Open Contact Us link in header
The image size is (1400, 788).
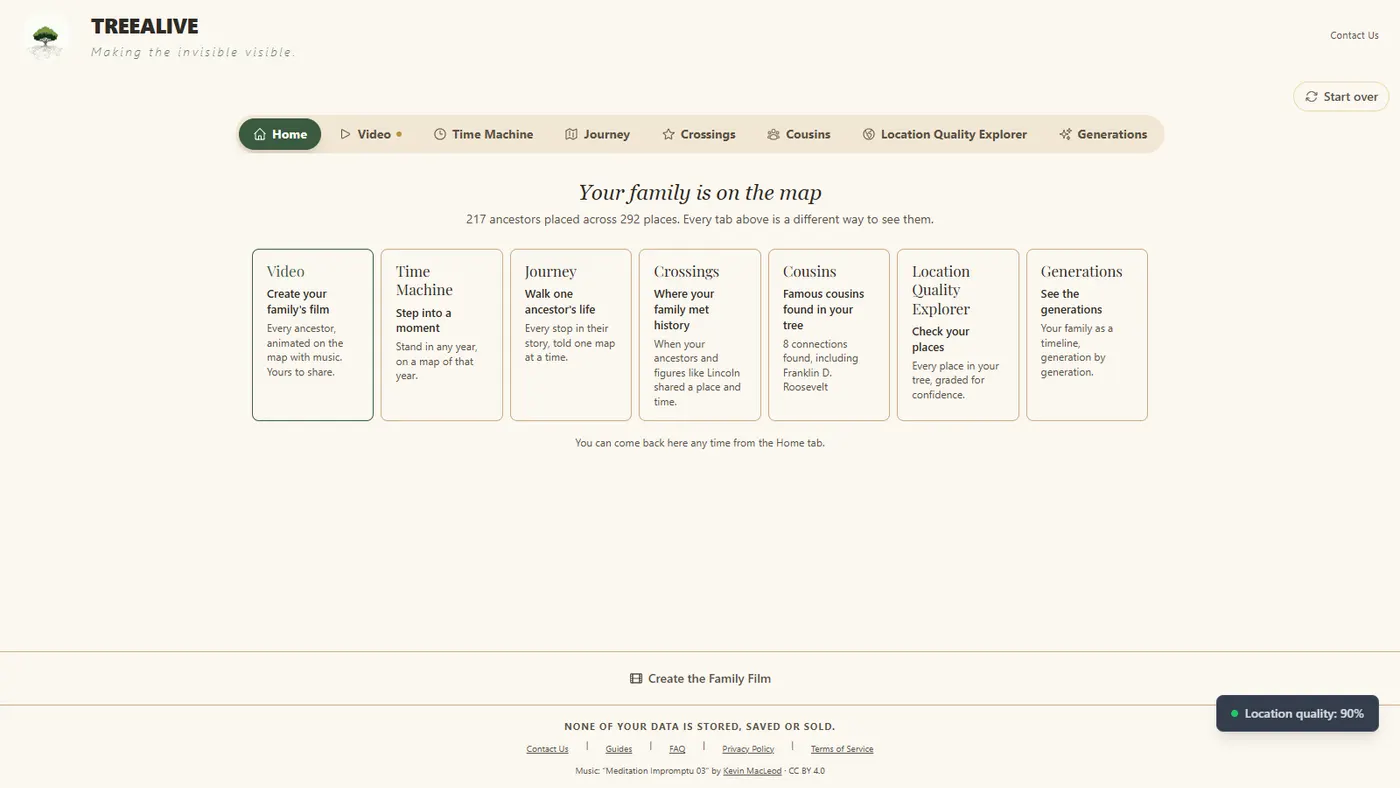coord(1354,35)
